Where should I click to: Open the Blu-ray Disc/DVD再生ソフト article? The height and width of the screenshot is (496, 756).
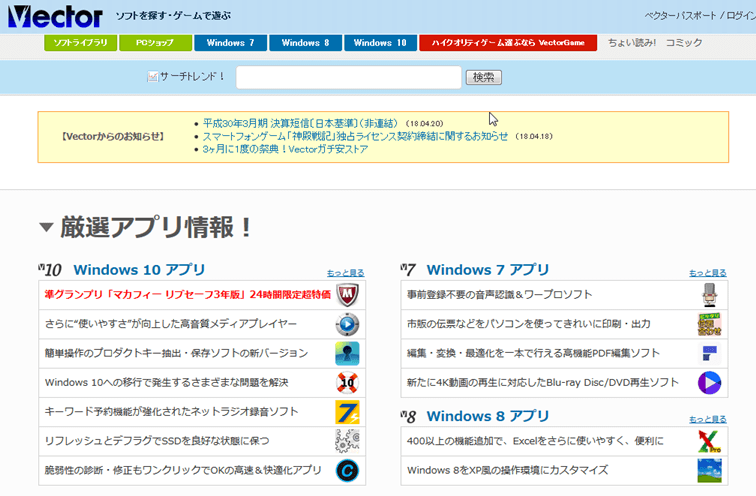point(542,383)
